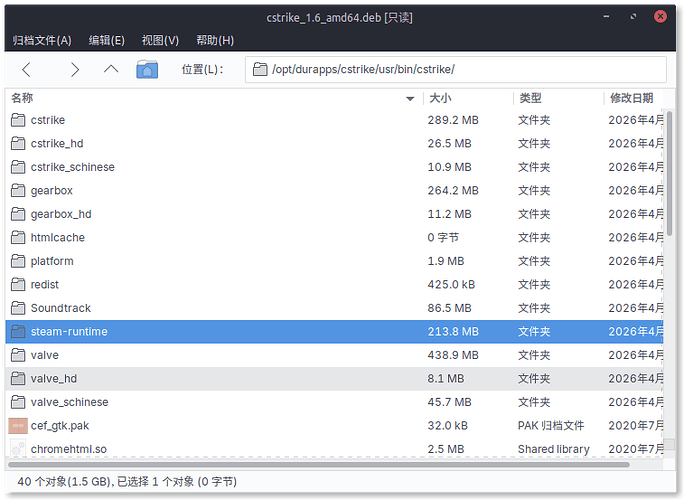Select the chromehtml.so file name

tap(68, 449)
